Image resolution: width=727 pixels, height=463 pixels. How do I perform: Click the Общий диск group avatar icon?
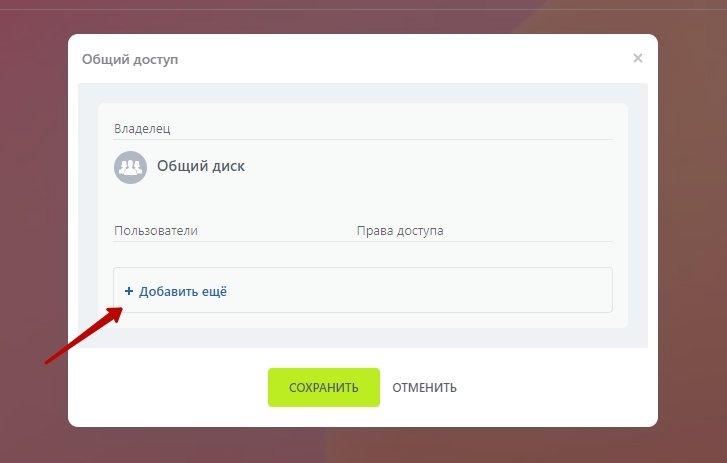(130, 166)
